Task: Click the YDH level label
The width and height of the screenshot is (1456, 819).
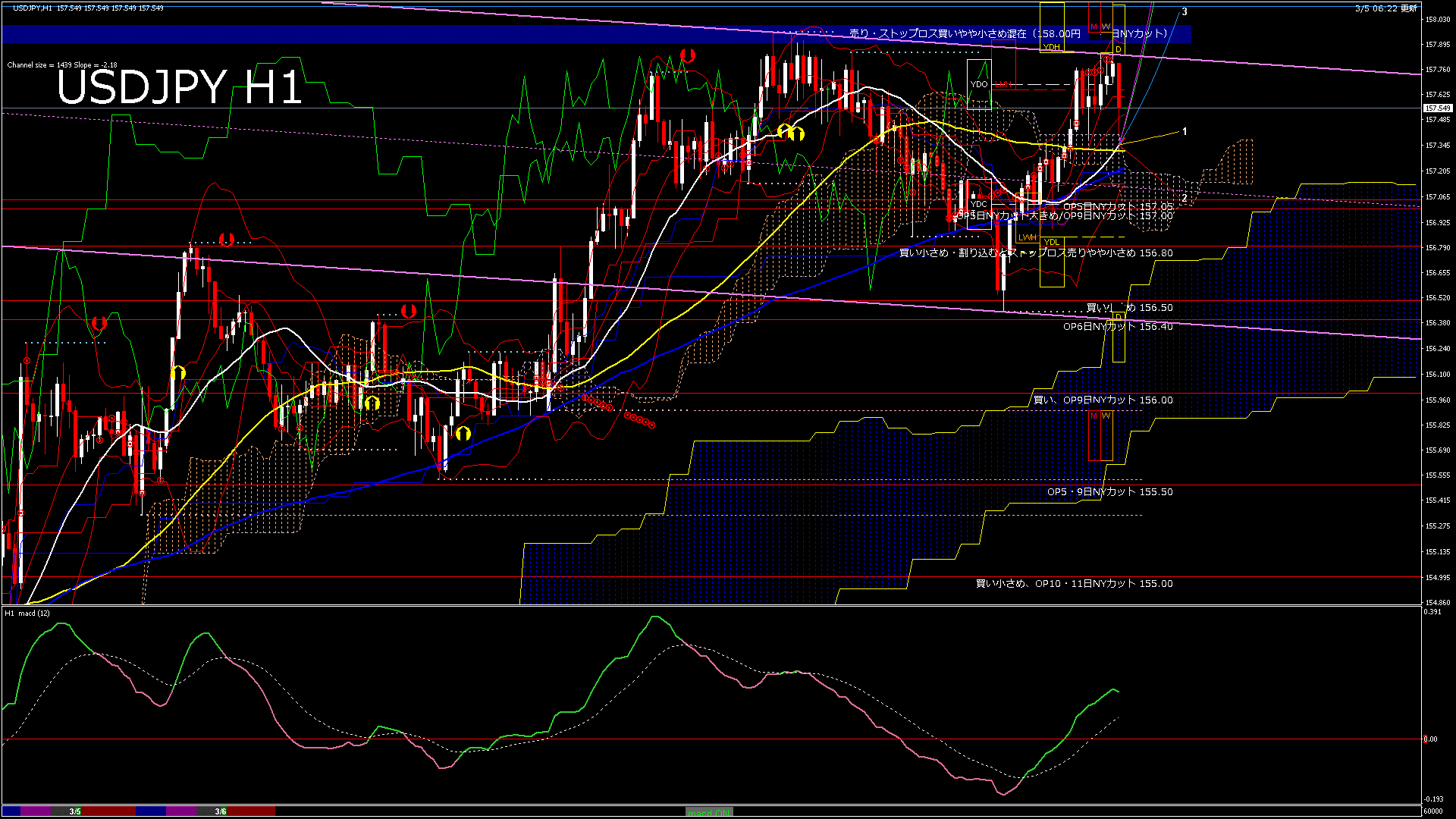Action: (x=1052, y=48)
